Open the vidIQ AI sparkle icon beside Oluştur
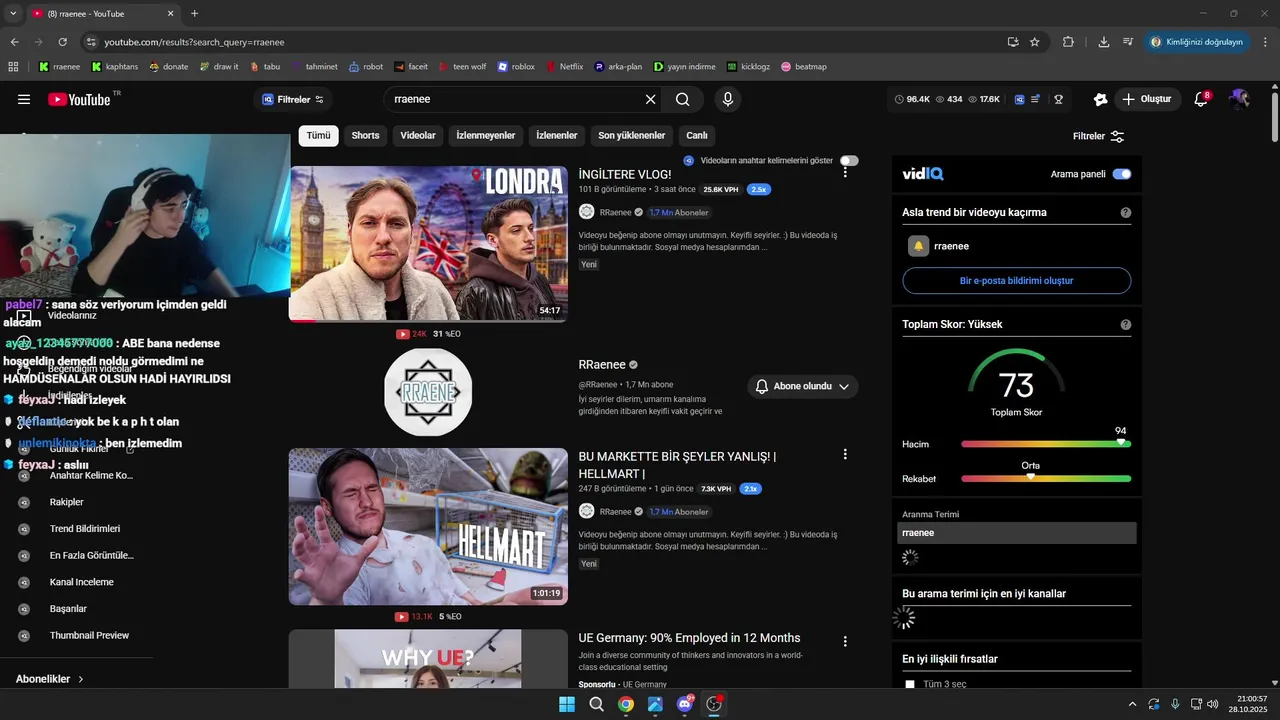1280x720 pixels. click(x=1100, y=99)
